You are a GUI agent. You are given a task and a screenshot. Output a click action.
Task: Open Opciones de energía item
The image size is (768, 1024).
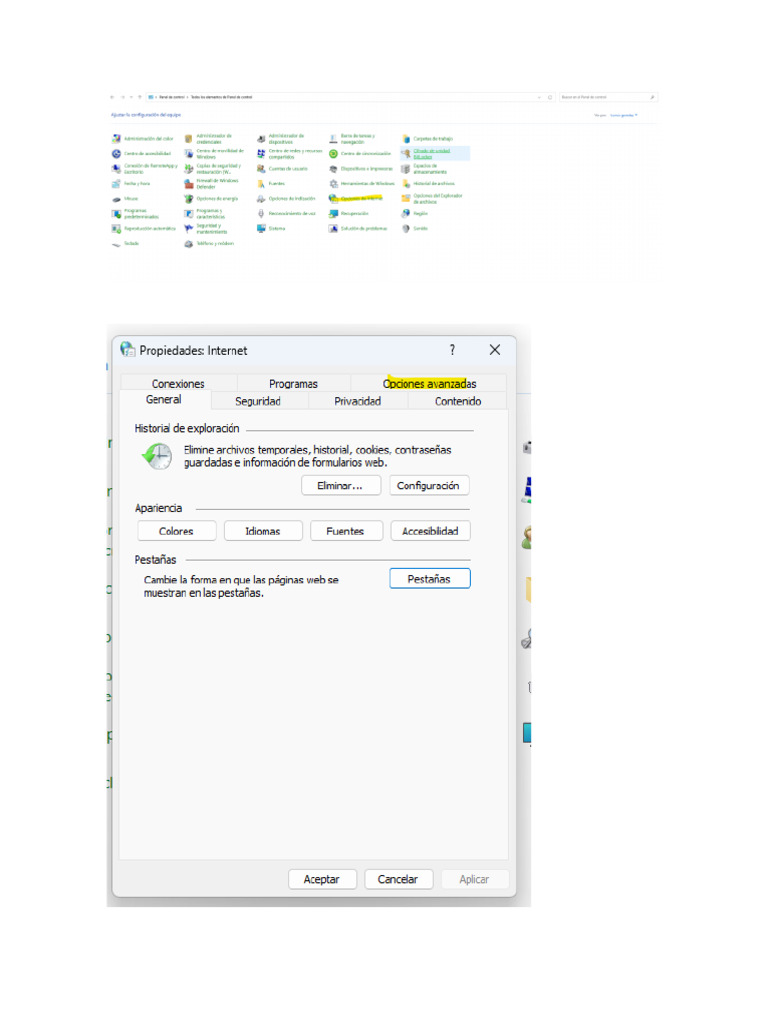click(216, 199)
